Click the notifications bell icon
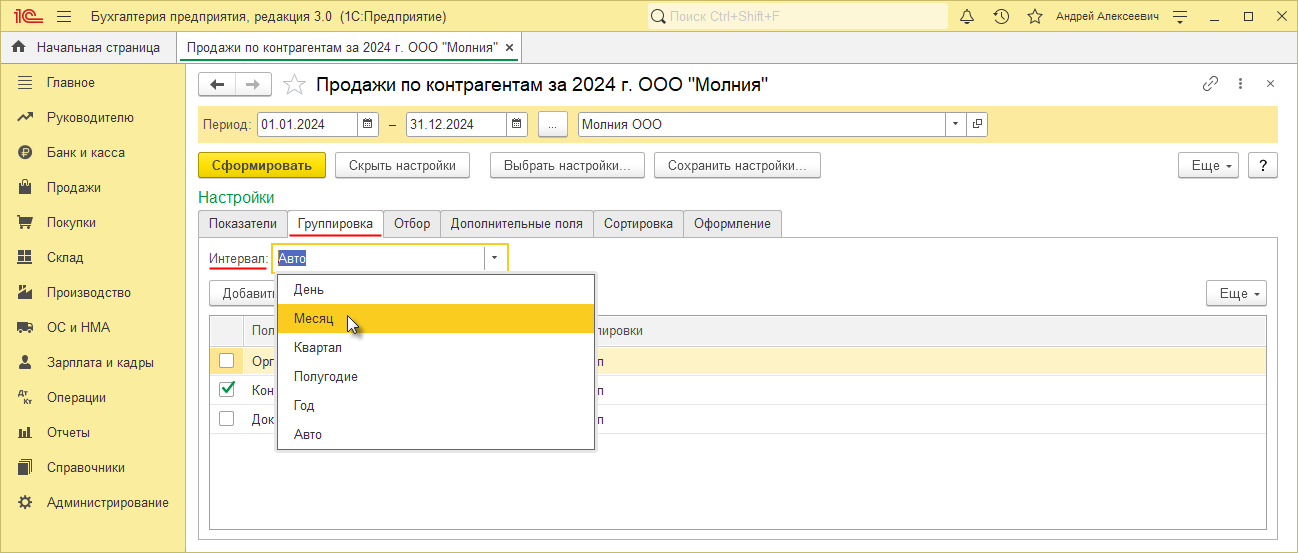Screen dimensions: 1298x553 tap(967, 17)
